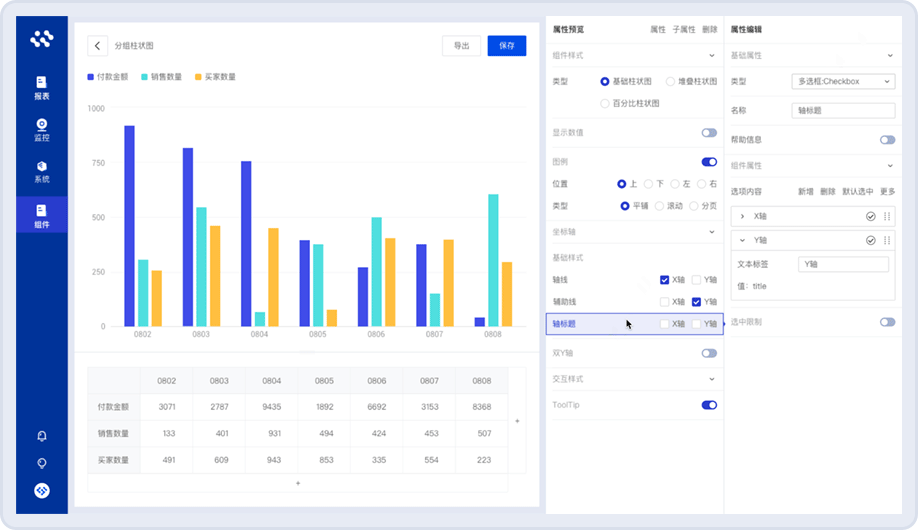Click the 0806 column header in table
Screen dimensions: 918x530
pyautogui.click(x=376, y=381)
